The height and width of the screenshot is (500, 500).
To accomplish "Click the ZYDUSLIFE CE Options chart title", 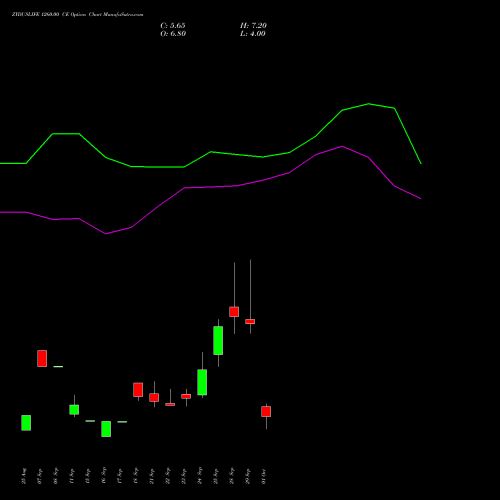I will coord(77,15).
